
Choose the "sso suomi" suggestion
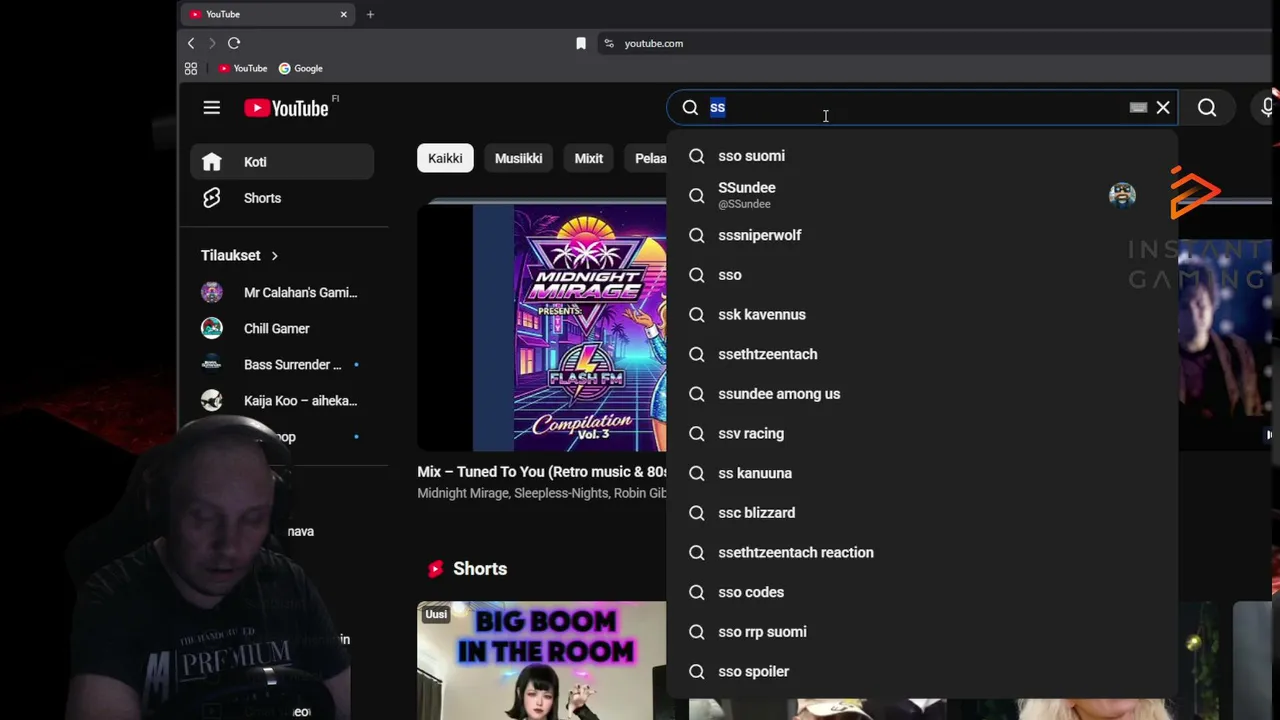pyautogui.click(x=922, y=156)
